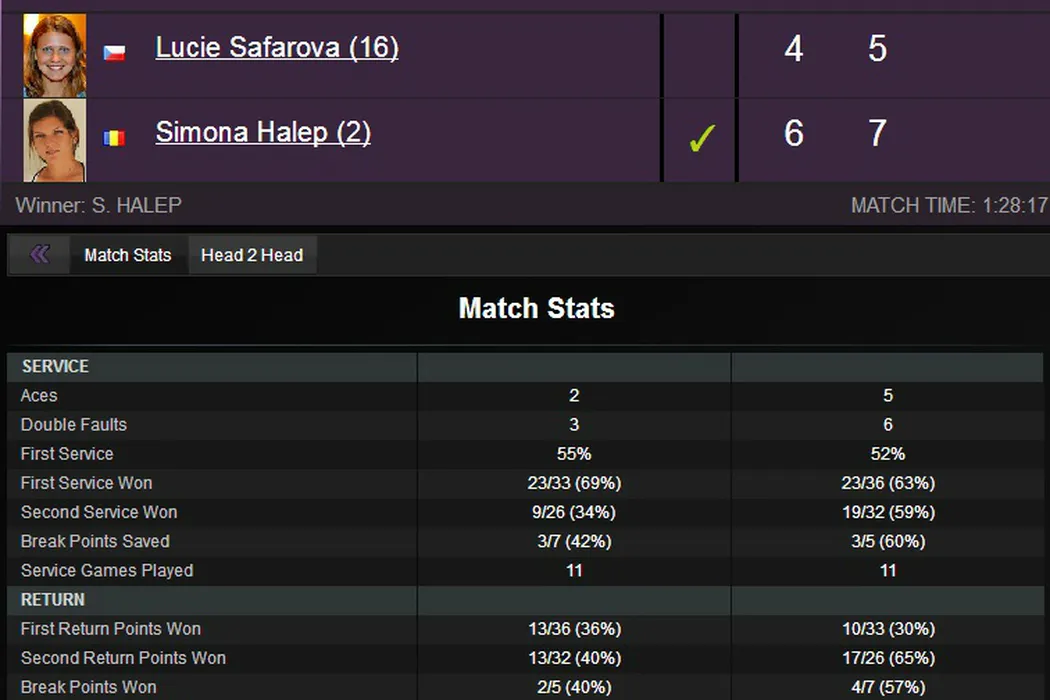Switch to the Head 2 Head tab
This screenshot has width=1050, height=700.
pyautogui.click(x=252, y=255)
